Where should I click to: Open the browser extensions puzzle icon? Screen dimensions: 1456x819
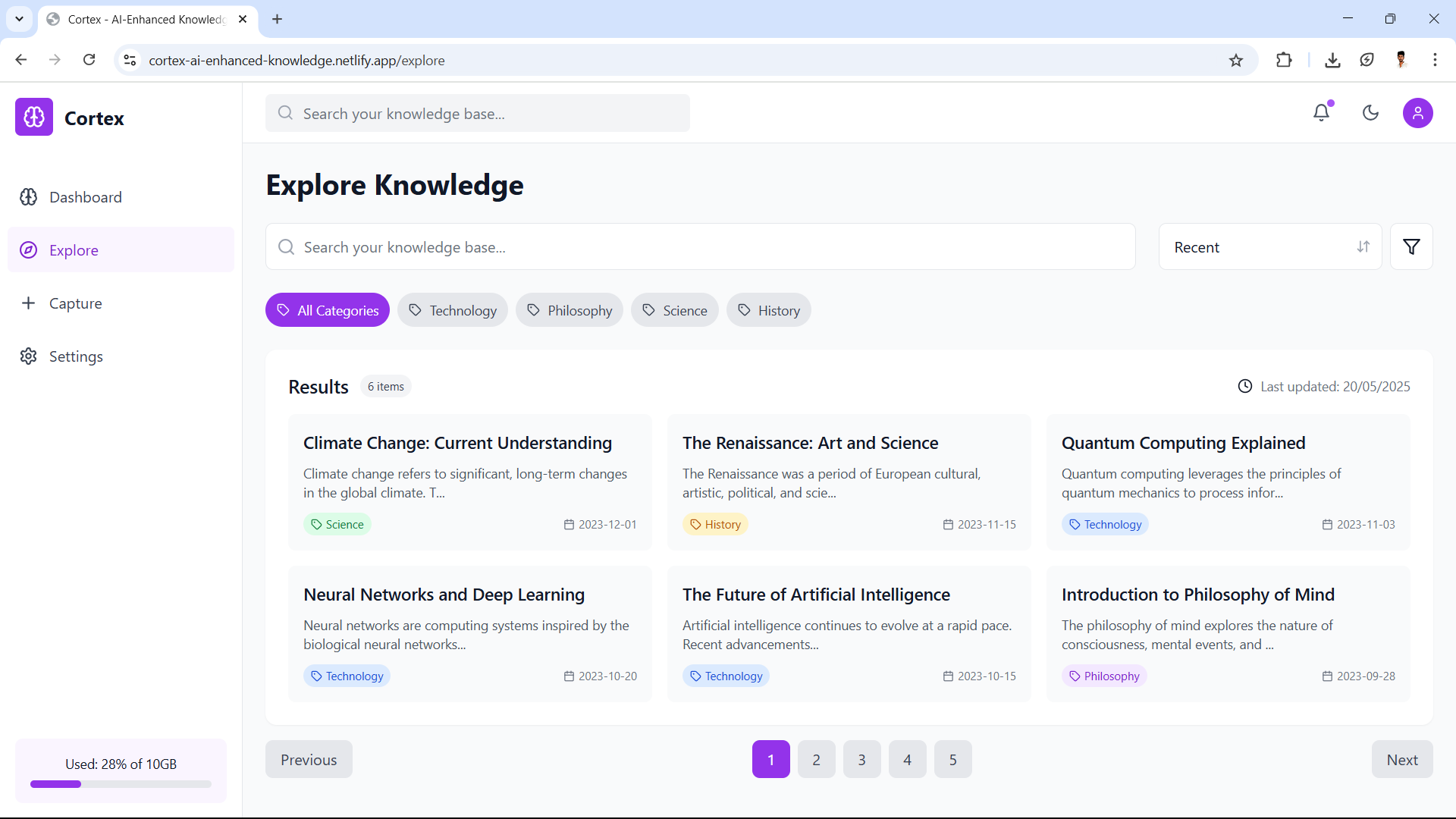point(1284,61)
